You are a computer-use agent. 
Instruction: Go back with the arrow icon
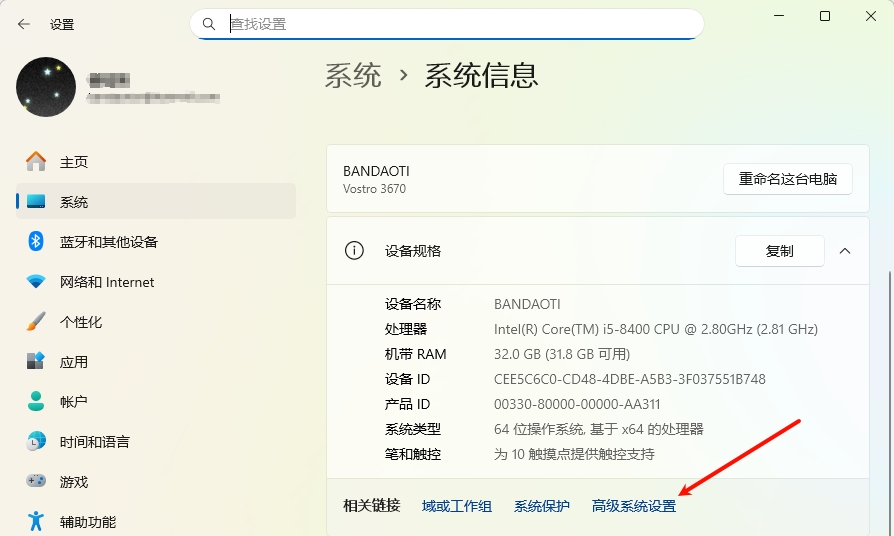[x=23, y=24]
